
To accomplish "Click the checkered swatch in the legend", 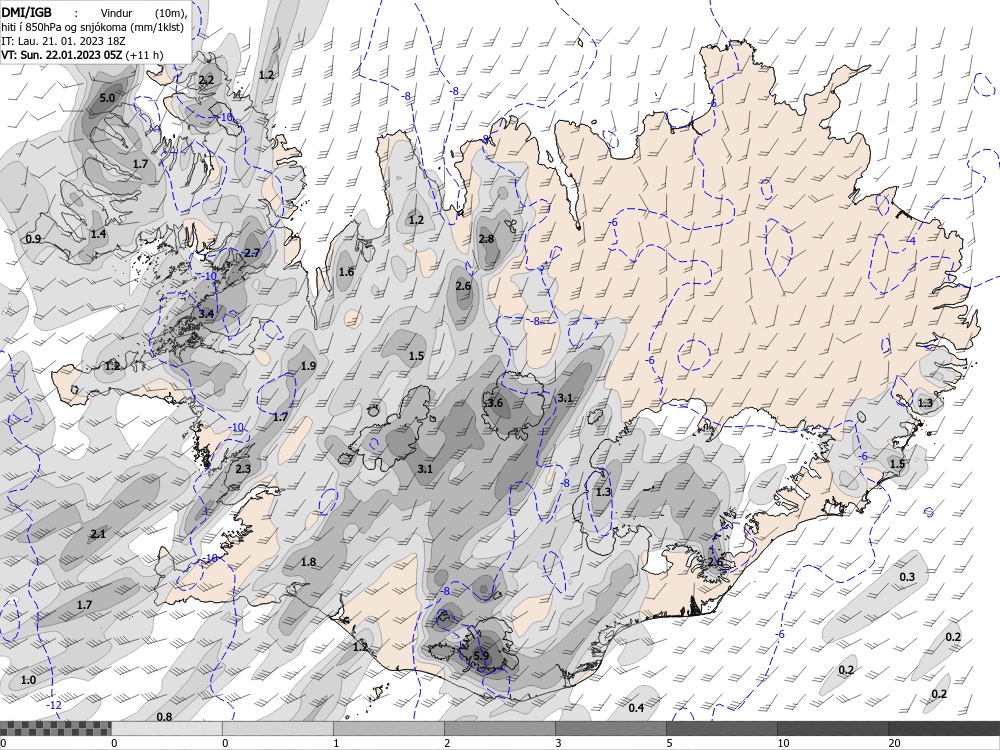I will [x=55, y=728].
